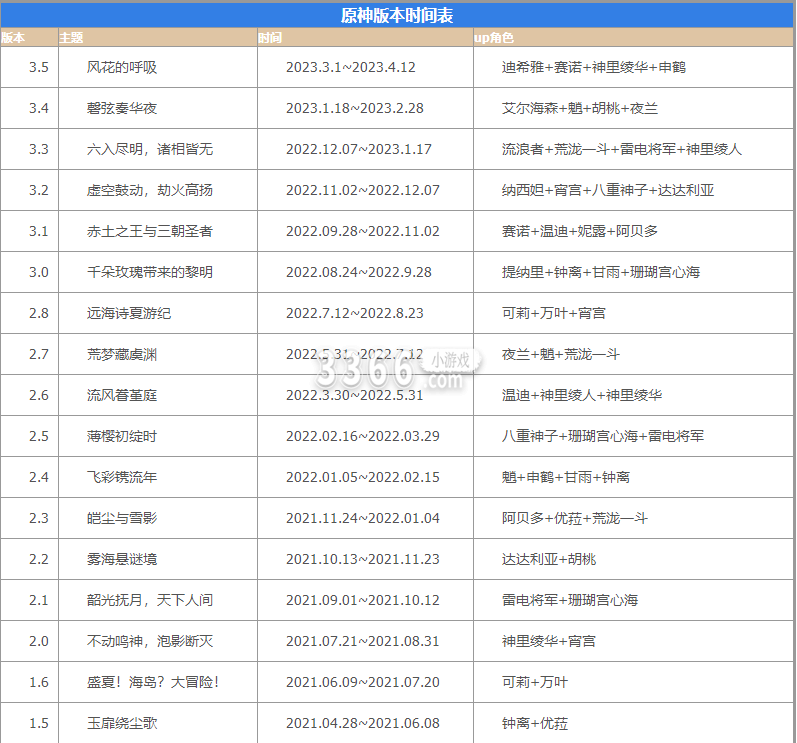Screen dimensions: 797x743
Task: Select characters 魈+申鹤+甘雨+钟离
Action: click(x=566, y=477)
